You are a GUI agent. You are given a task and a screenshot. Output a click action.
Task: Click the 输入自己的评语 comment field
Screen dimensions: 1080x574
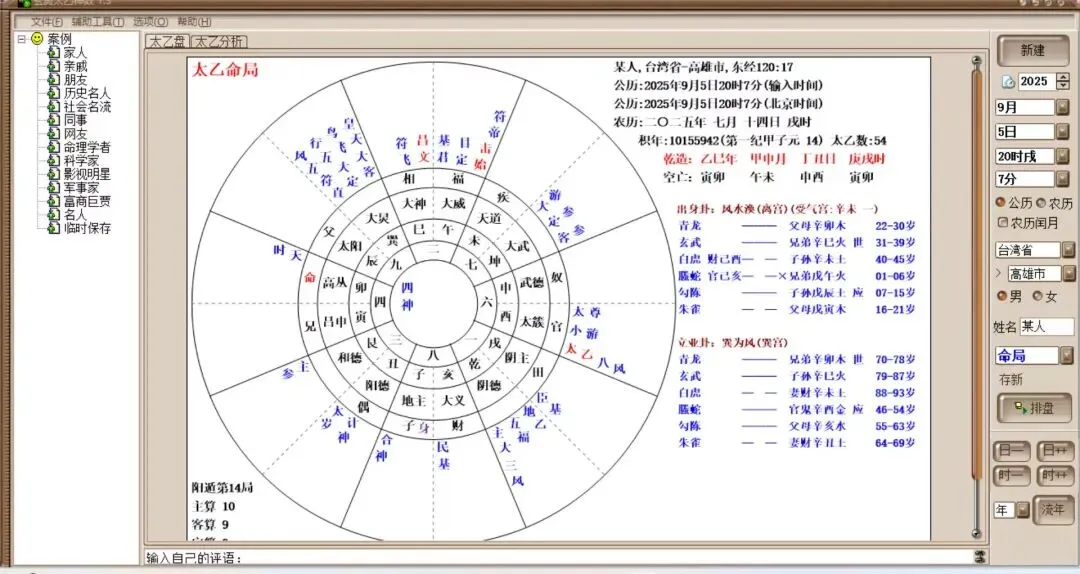(x=558, y=557)
